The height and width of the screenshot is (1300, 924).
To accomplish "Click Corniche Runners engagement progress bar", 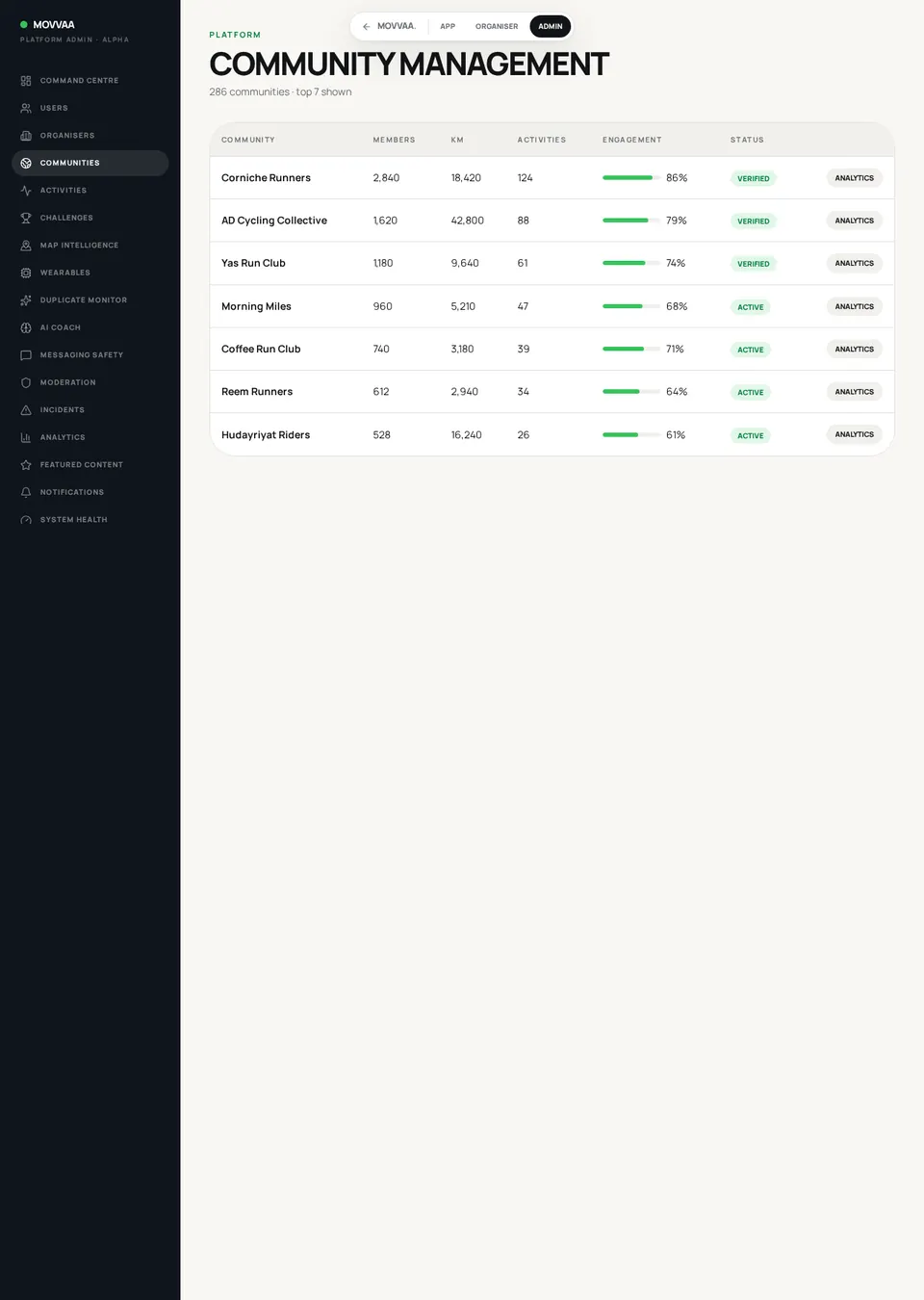I will 631,178.
